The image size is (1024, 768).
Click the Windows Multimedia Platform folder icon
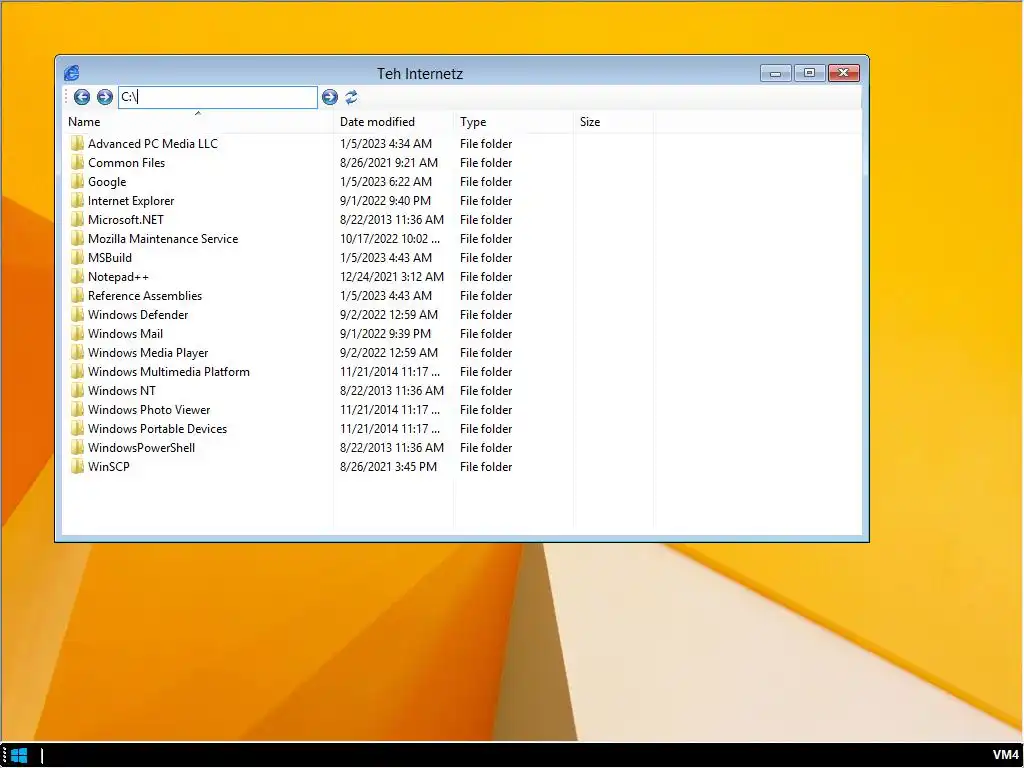77,370
